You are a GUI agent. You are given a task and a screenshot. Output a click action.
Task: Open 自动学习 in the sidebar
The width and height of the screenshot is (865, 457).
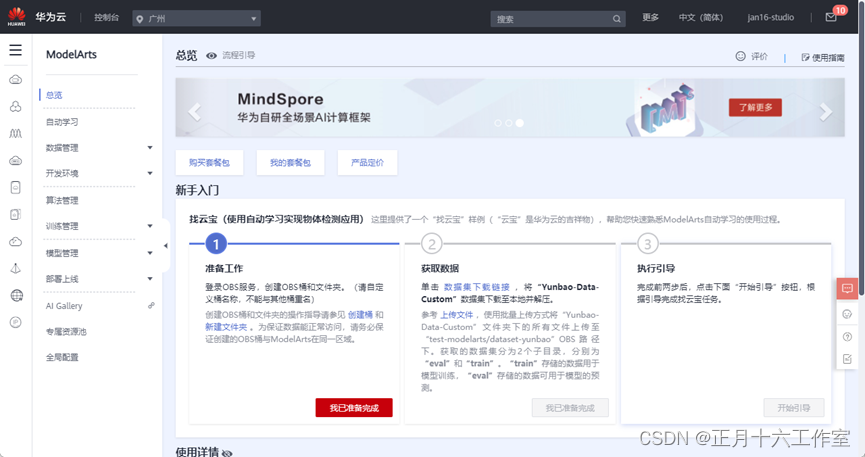tap(62, 122)
